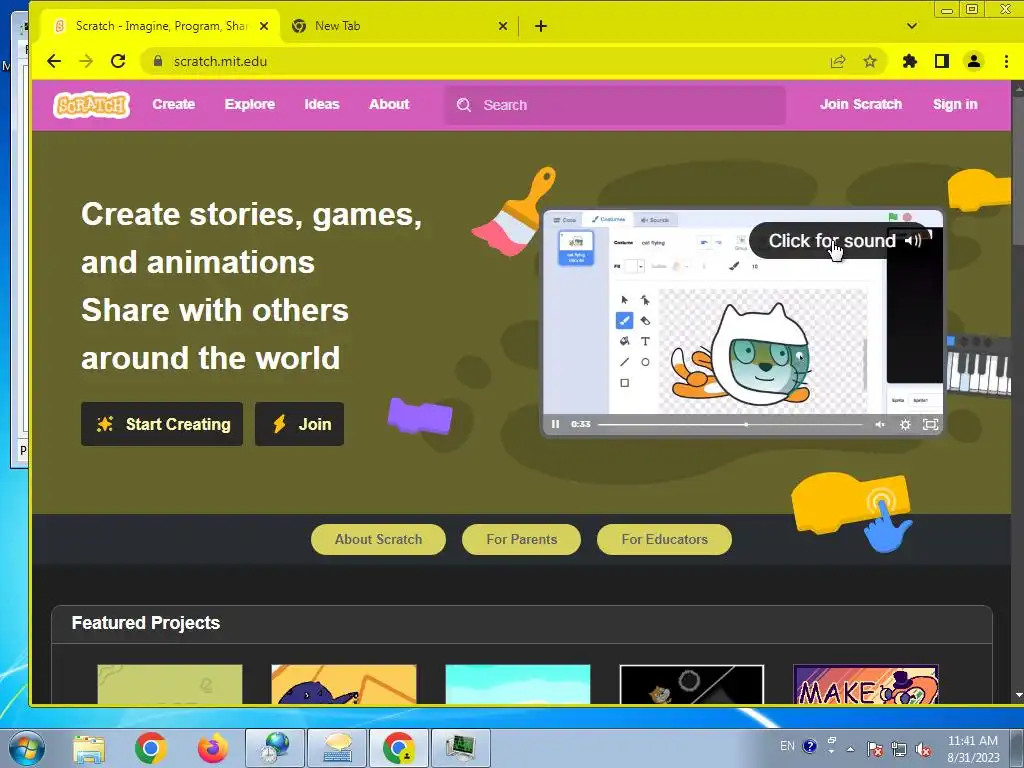Open the computer monitor taskbar icon
The width and height of the screenshot is (1024, 768).
point(461,748)
